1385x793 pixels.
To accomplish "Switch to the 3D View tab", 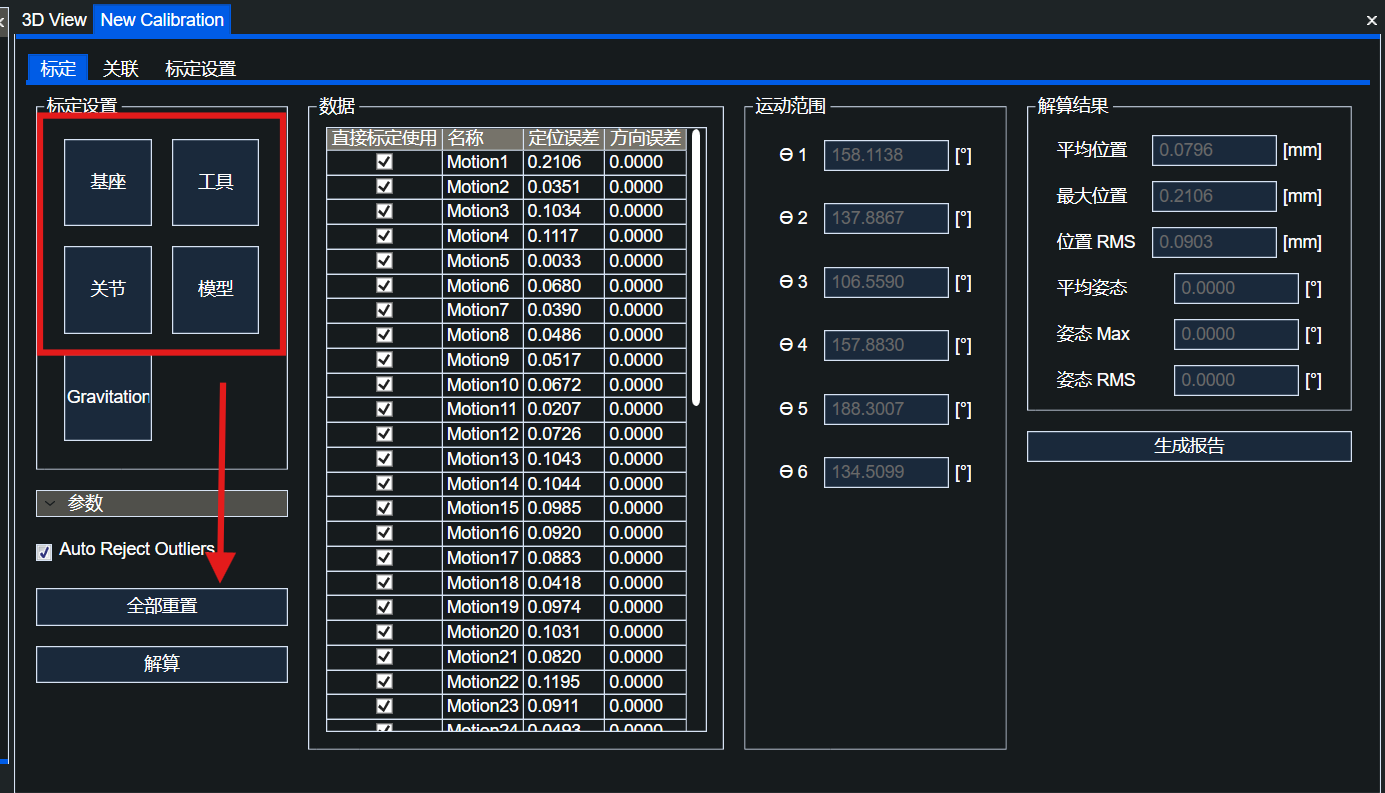I will coord(54,20).
